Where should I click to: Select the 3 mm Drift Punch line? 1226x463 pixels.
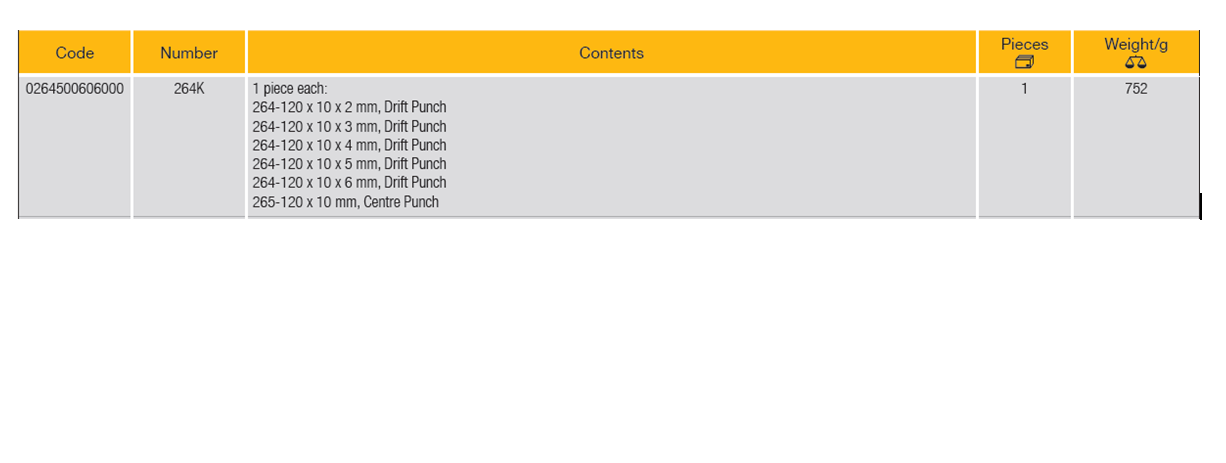(349, 126)
